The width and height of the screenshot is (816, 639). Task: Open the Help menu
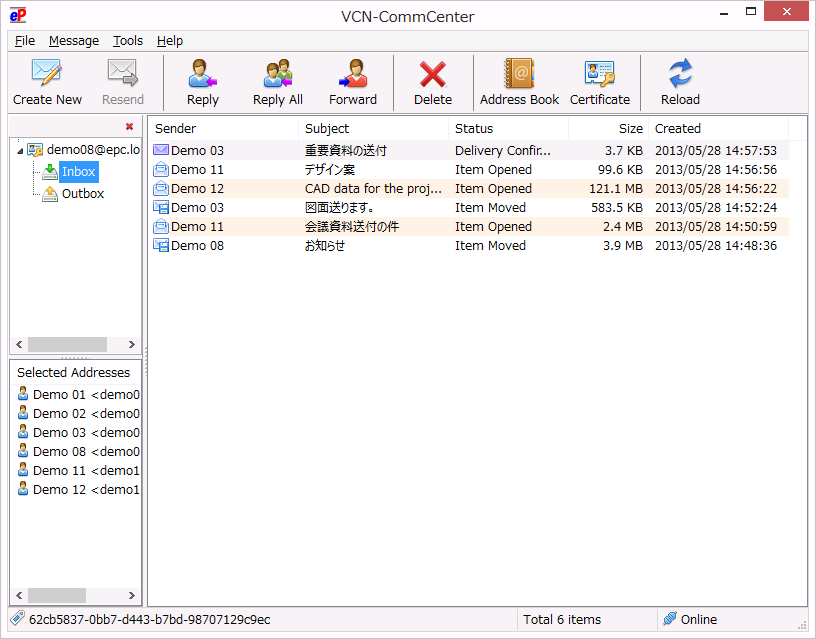click(x=170, y=41)
